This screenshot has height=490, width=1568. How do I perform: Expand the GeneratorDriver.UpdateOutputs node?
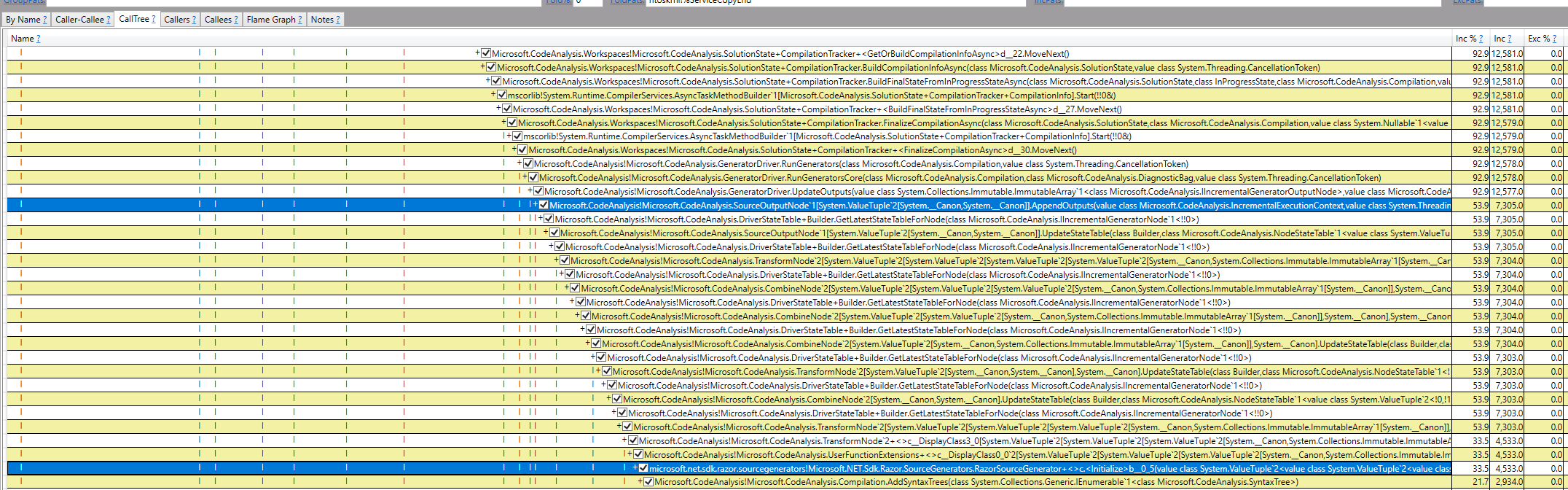(530, 192)
